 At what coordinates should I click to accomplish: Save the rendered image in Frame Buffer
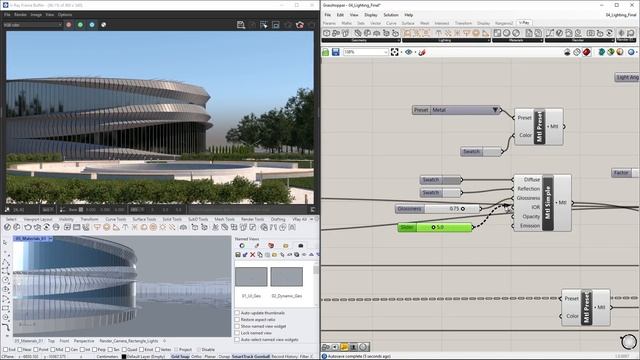point(241,25)
